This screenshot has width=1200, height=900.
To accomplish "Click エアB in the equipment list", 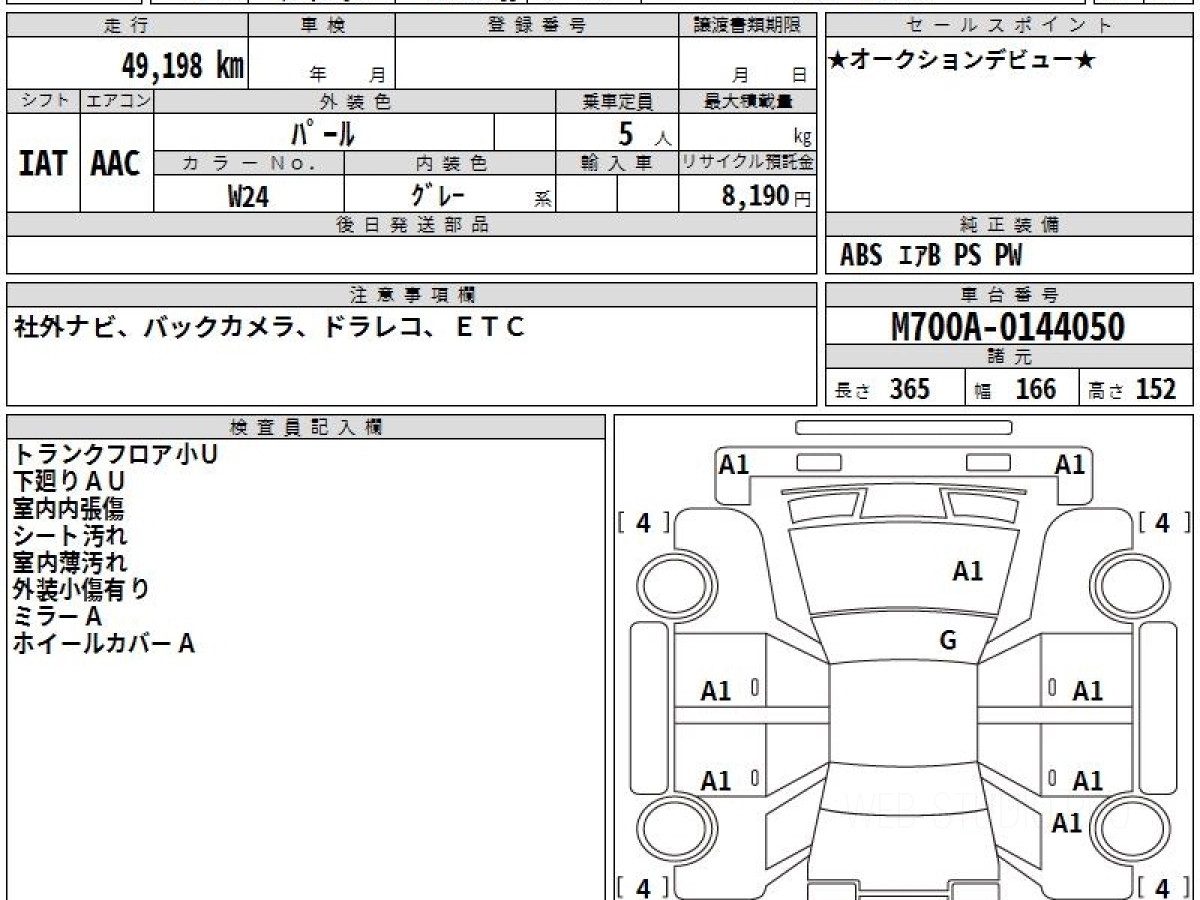I will click(x=920, y=256).
